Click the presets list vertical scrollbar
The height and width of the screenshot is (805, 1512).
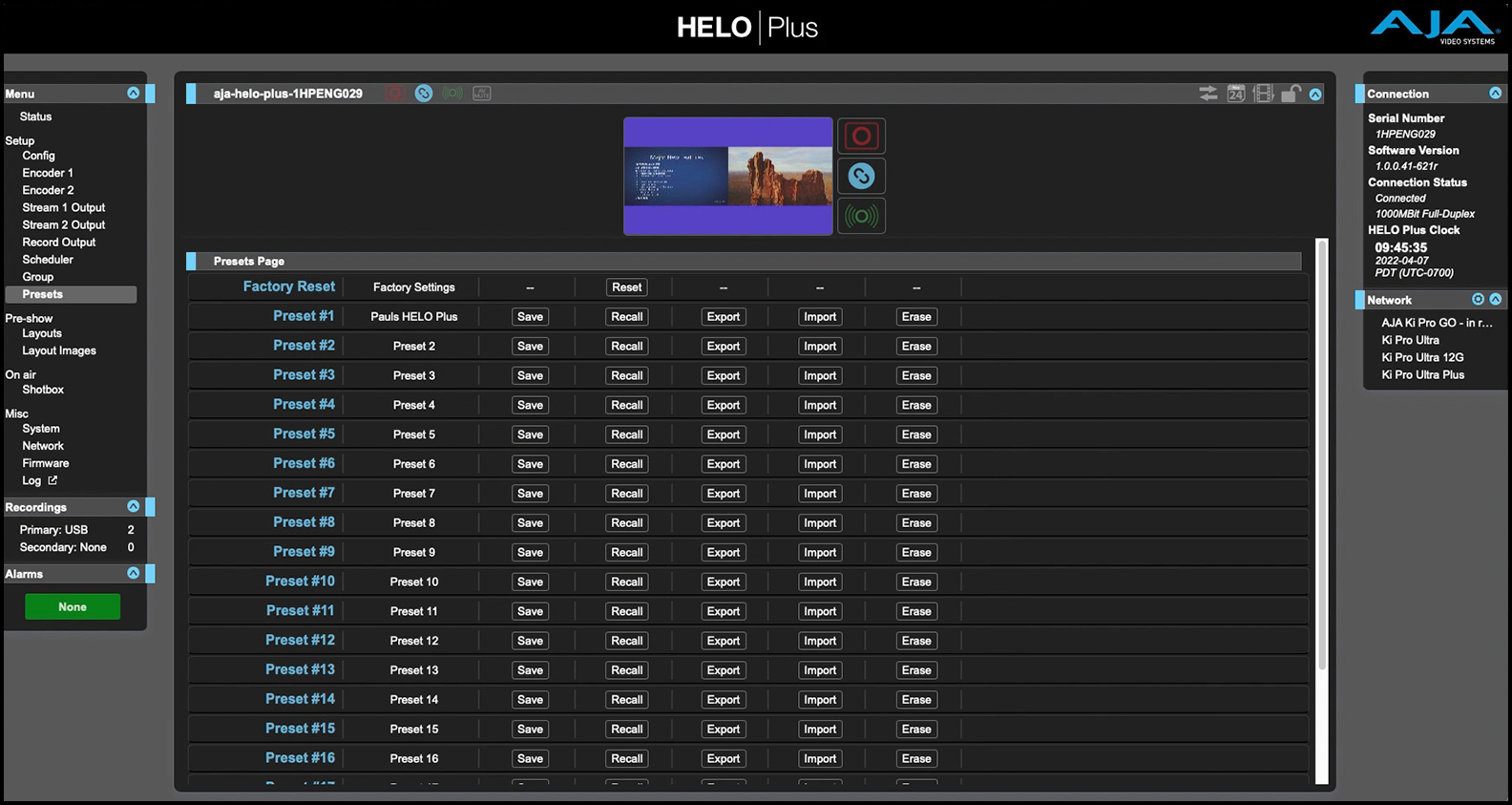(1322, 458)
